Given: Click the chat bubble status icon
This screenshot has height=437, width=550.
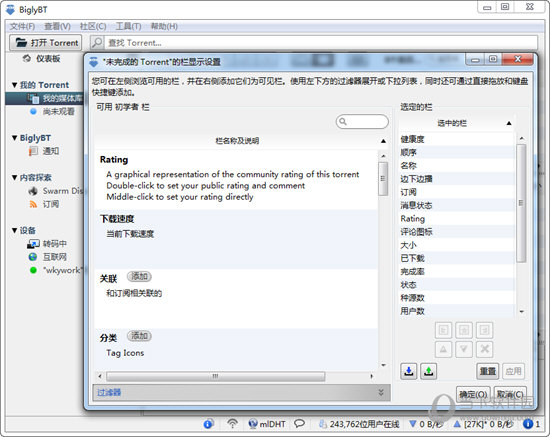Looking at the screenshot, I should tap(299, 424).
